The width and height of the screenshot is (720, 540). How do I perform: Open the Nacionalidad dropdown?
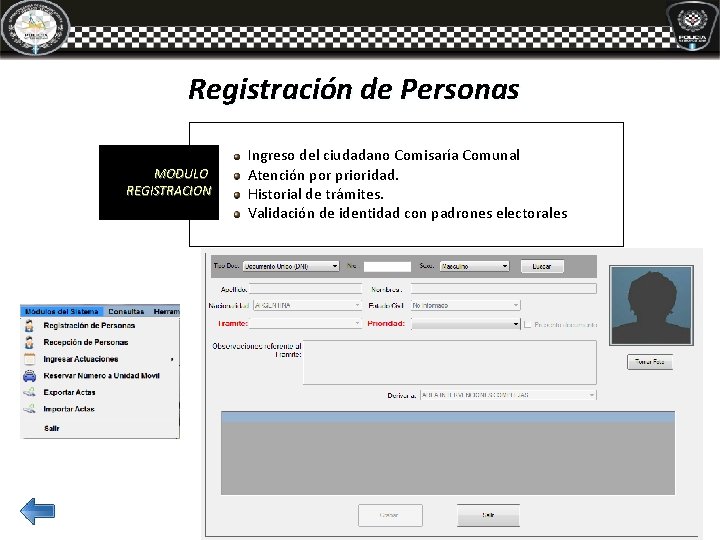307,305
